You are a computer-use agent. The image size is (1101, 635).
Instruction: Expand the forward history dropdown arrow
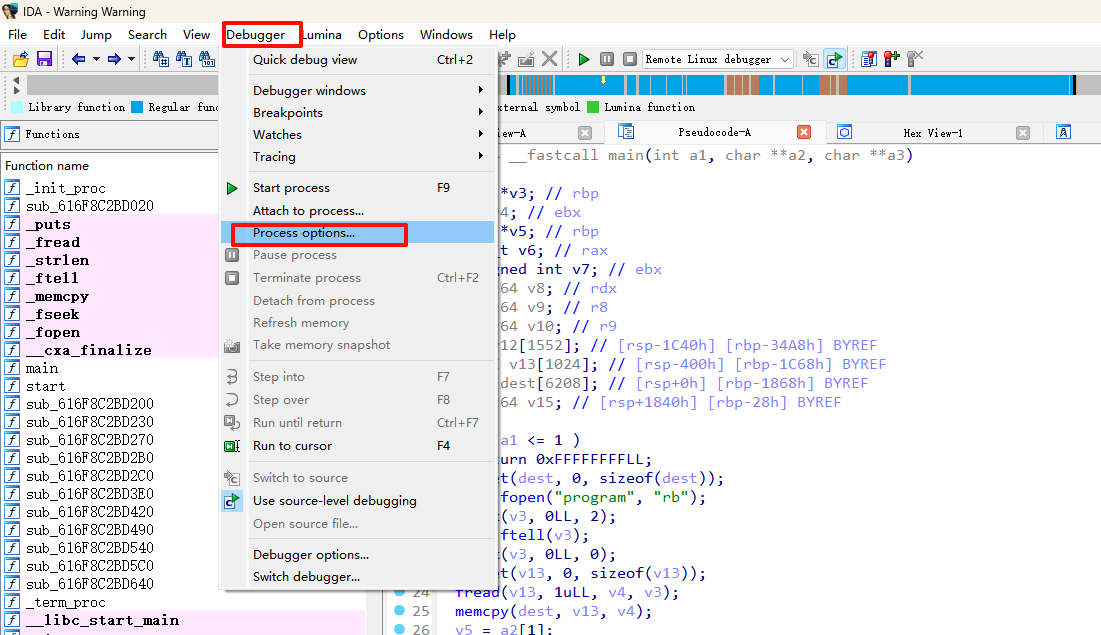131,59
